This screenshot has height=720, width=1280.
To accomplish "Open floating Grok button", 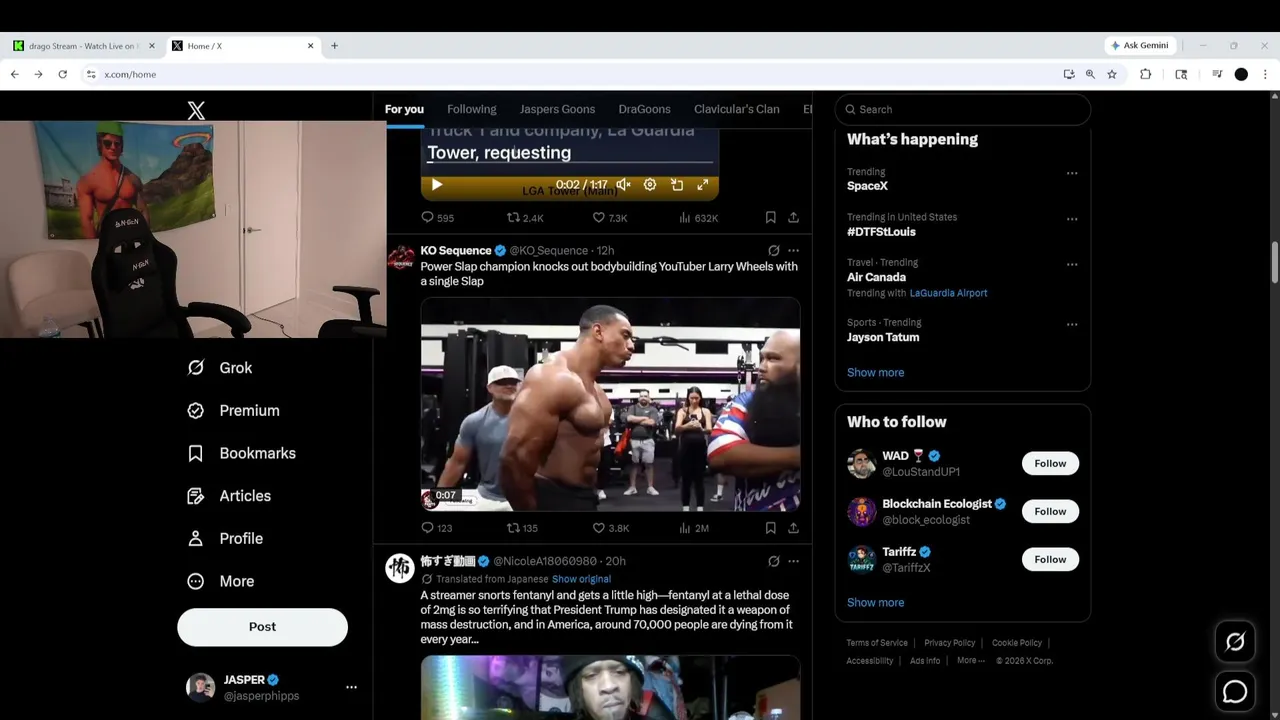I will click(x=1235, y=643).
